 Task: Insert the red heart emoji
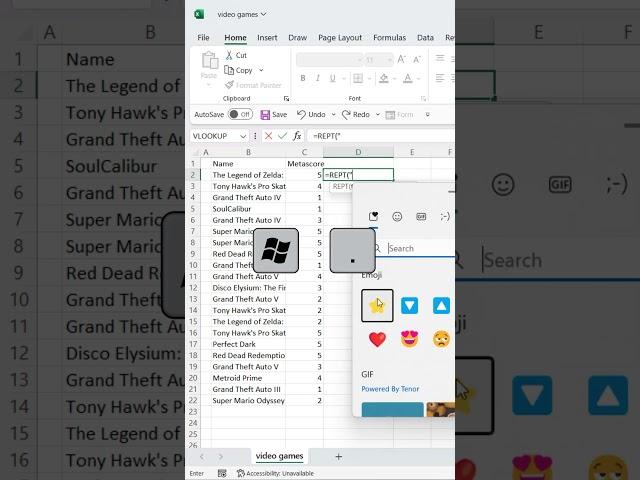tap(377, 339)
